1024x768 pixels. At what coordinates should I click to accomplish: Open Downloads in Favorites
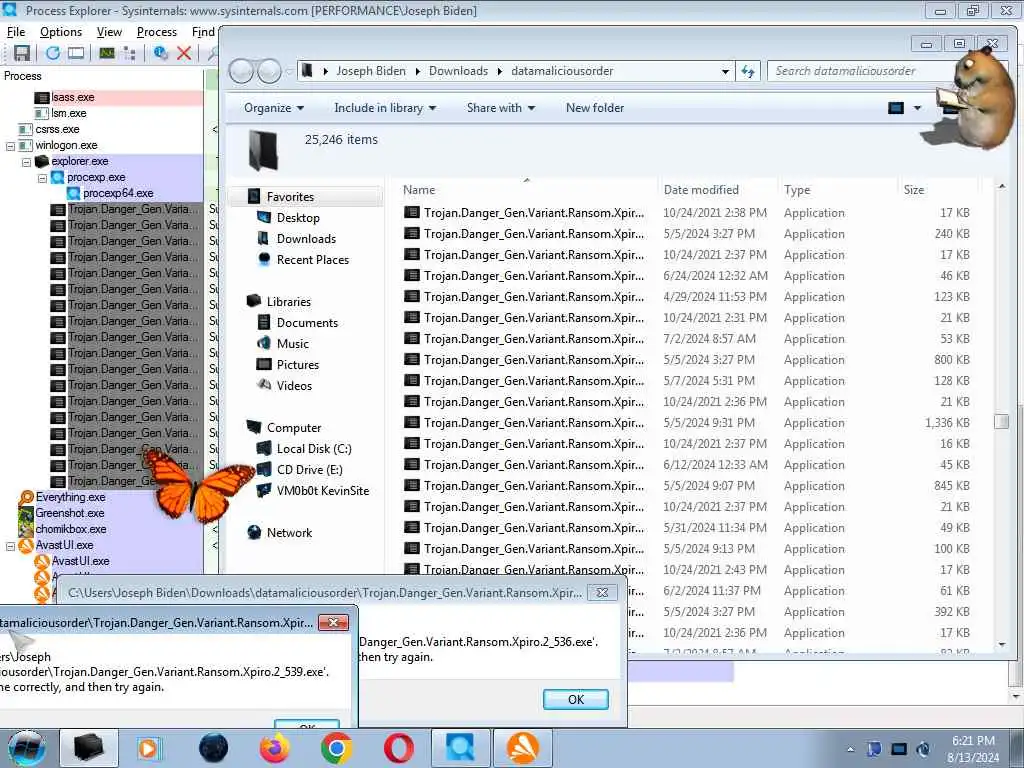(306, 239)
